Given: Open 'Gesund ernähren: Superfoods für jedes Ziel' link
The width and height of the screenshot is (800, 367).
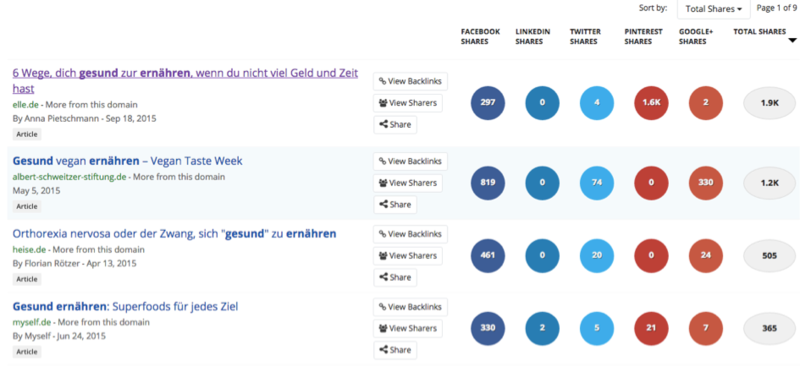Looking at the screenshot, I should click(126, 307).
